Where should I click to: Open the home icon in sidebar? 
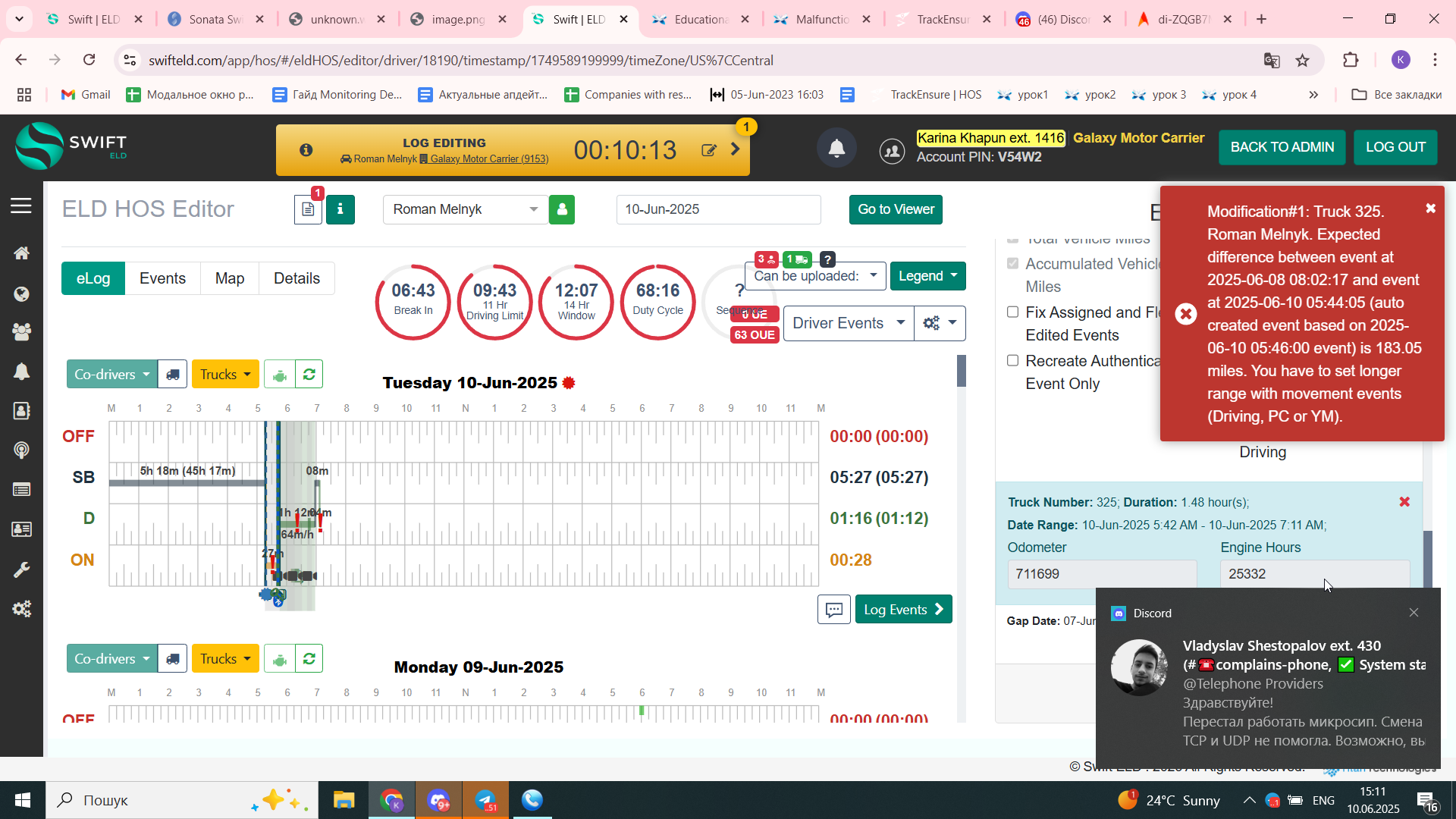[21, 253]
